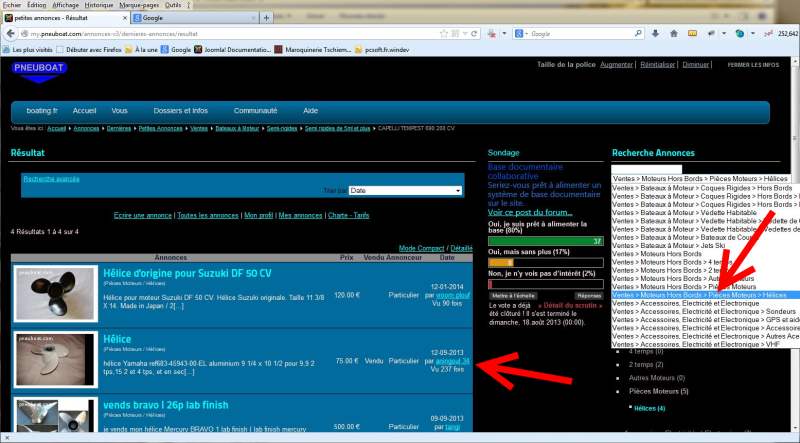The image size is (800, 443).
Task: Open the Les plus visités bookmark
Action: coord(32,49)
